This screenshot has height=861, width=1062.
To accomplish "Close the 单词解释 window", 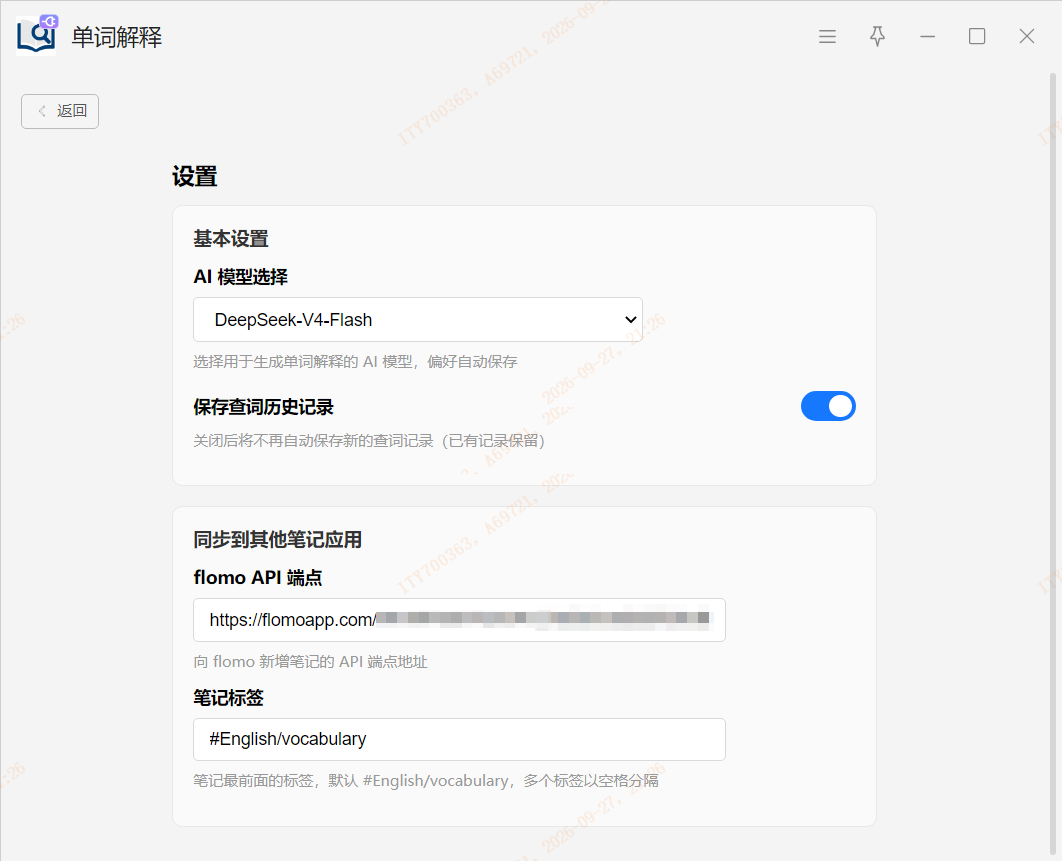I will pyautogui.click(x=1027, y=37).
